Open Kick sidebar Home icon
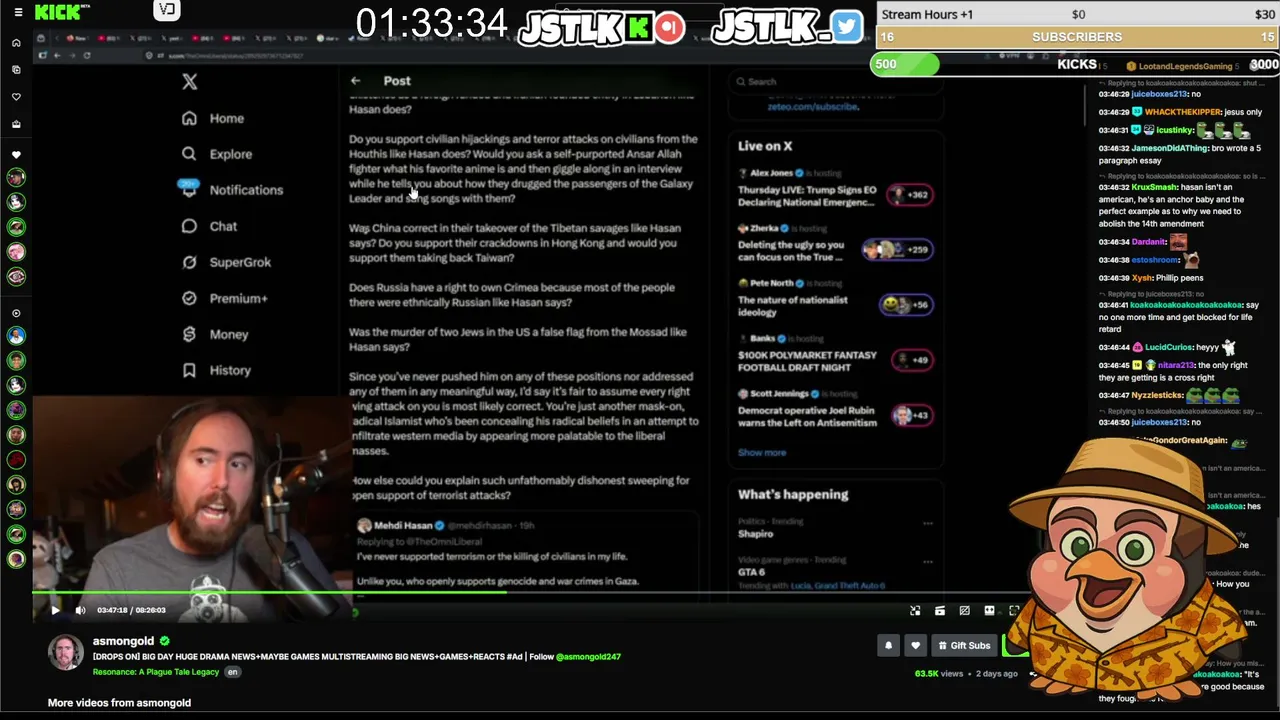This screenshot has width=1280, height=720. 16,43
